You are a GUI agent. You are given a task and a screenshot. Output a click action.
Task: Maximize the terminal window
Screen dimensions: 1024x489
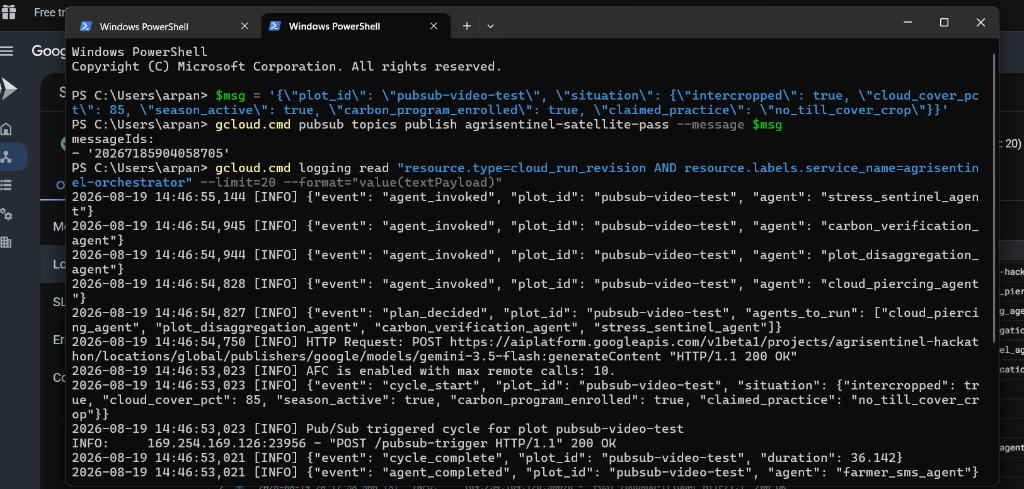pyautogui.click(x=944, y=22)
